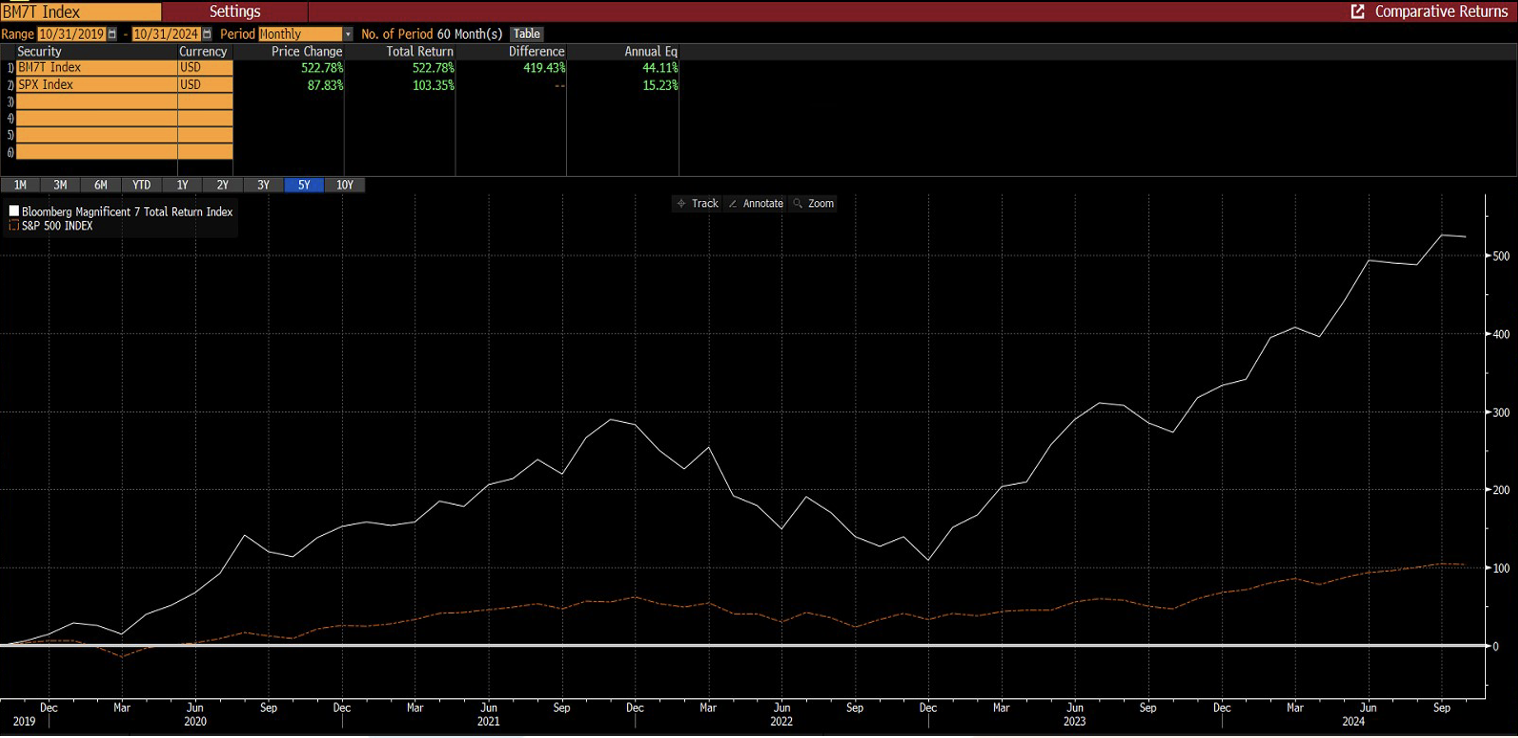Click empty security row 4
This screenshot has height=738, width=1518.
(x=96, y=118)
